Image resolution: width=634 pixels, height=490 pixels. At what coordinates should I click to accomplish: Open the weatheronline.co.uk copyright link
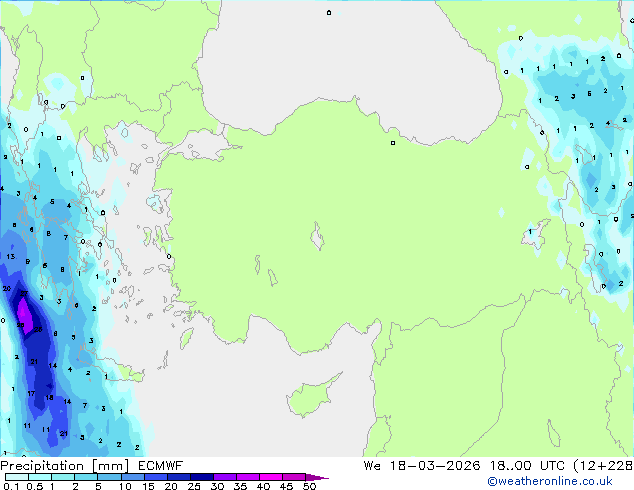(550, 481)
